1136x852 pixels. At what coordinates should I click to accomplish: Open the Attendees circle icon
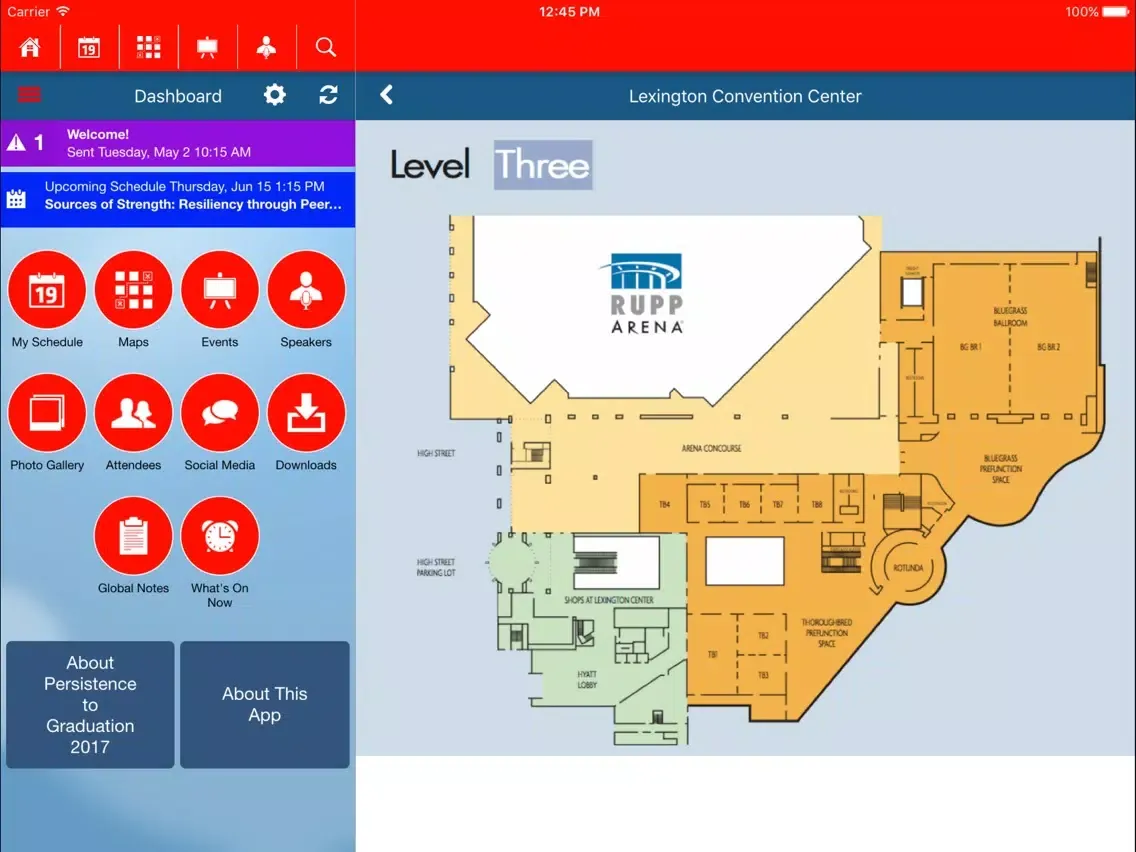[x=133, y=413]
